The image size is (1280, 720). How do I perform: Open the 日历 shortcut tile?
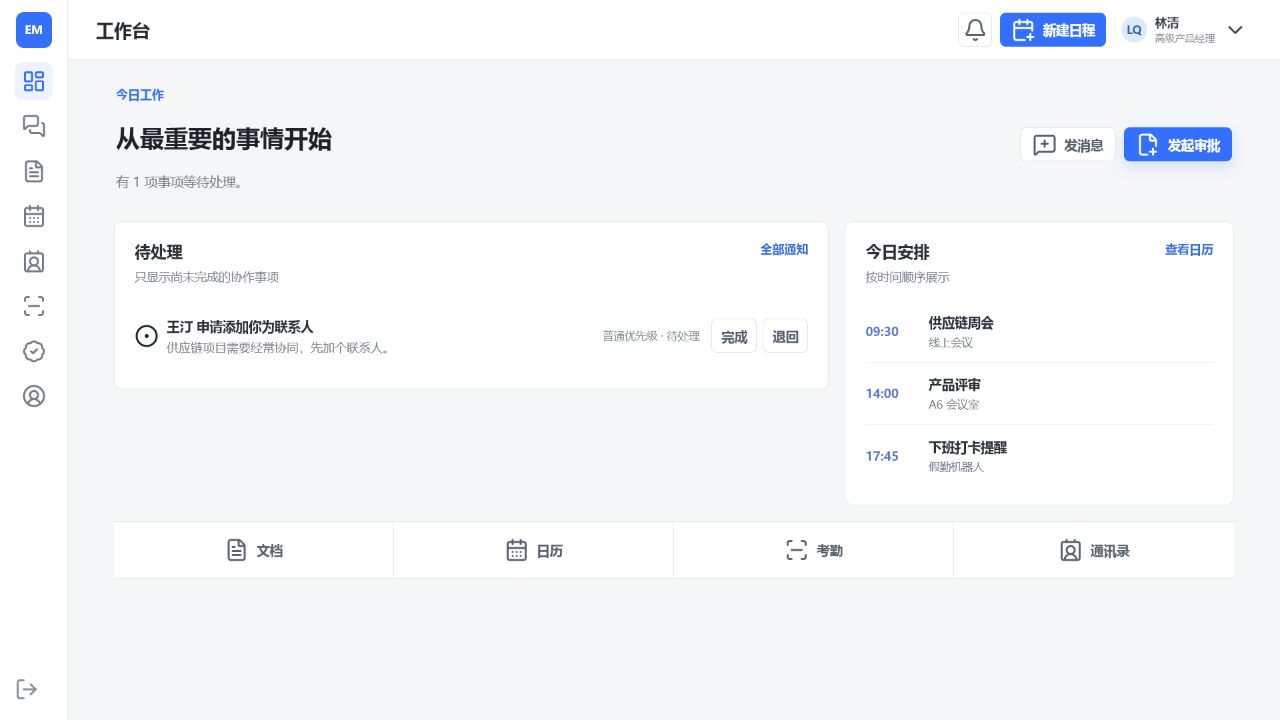534,550
